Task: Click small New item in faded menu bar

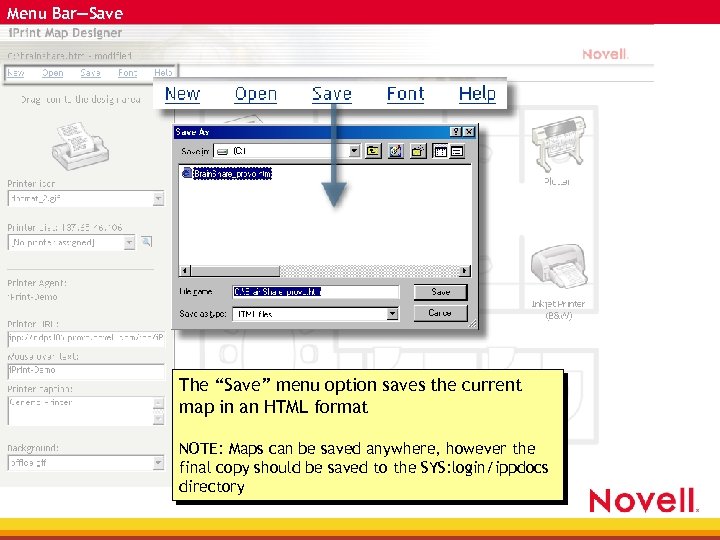Action: click(16, 73)
